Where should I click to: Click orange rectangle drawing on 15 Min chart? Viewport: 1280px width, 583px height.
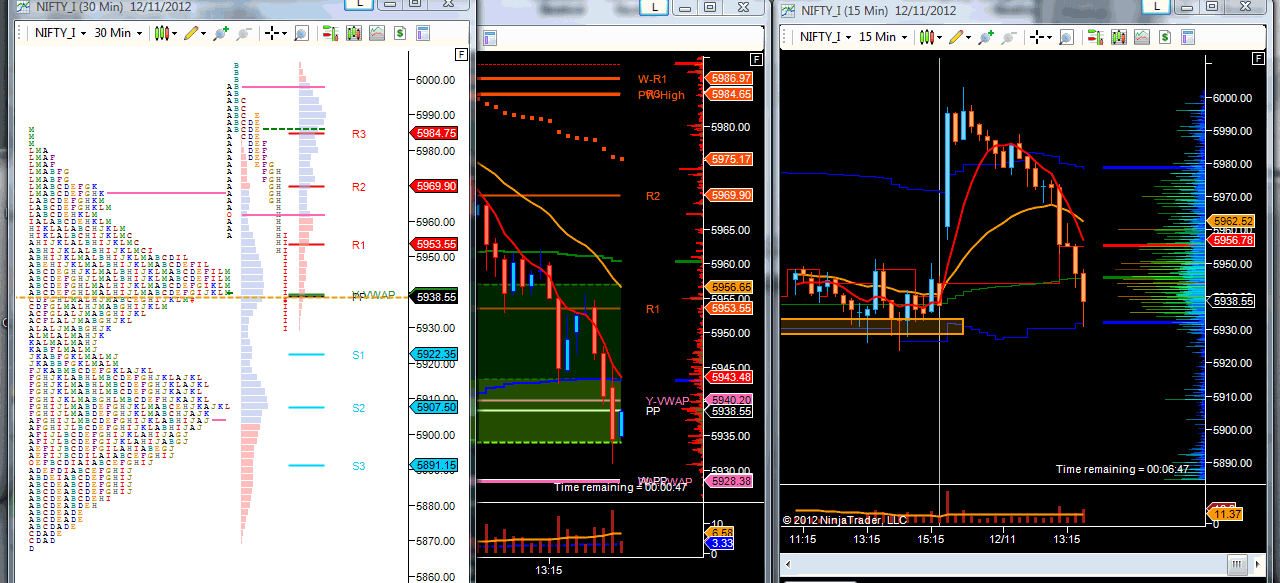(x=871, y=326)
